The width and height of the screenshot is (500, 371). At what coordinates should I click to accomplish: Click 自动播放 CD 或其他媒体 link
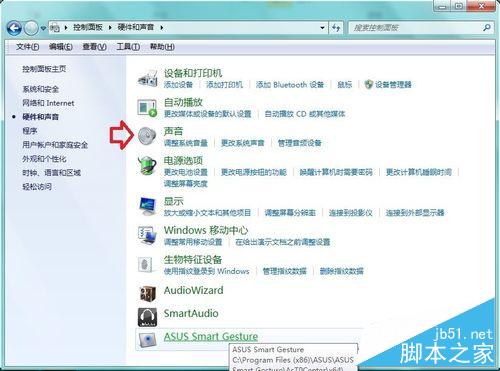[x=305, y=114]
